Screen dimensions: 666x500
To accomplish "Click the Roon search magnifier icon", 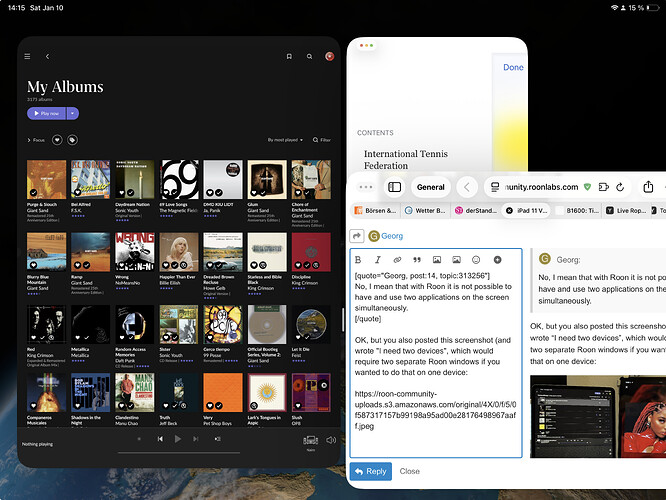I will 309,57.
